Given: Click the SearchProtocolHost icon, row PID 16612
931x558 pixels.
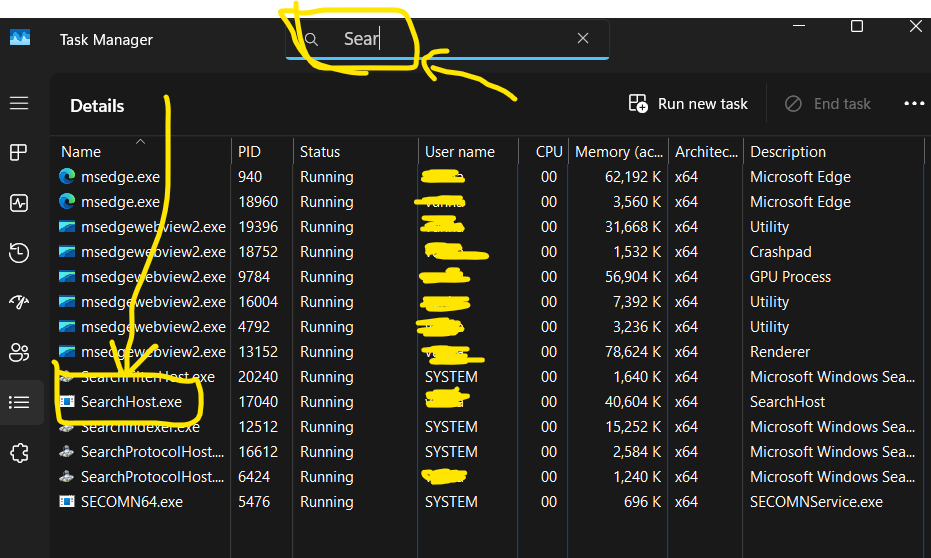Looking at the screenshot, I should (66, 451).
